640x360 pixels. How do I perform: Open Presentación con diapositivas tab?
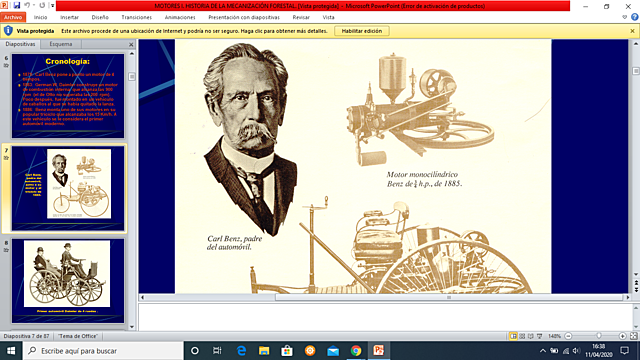click(x=244, y=17)
